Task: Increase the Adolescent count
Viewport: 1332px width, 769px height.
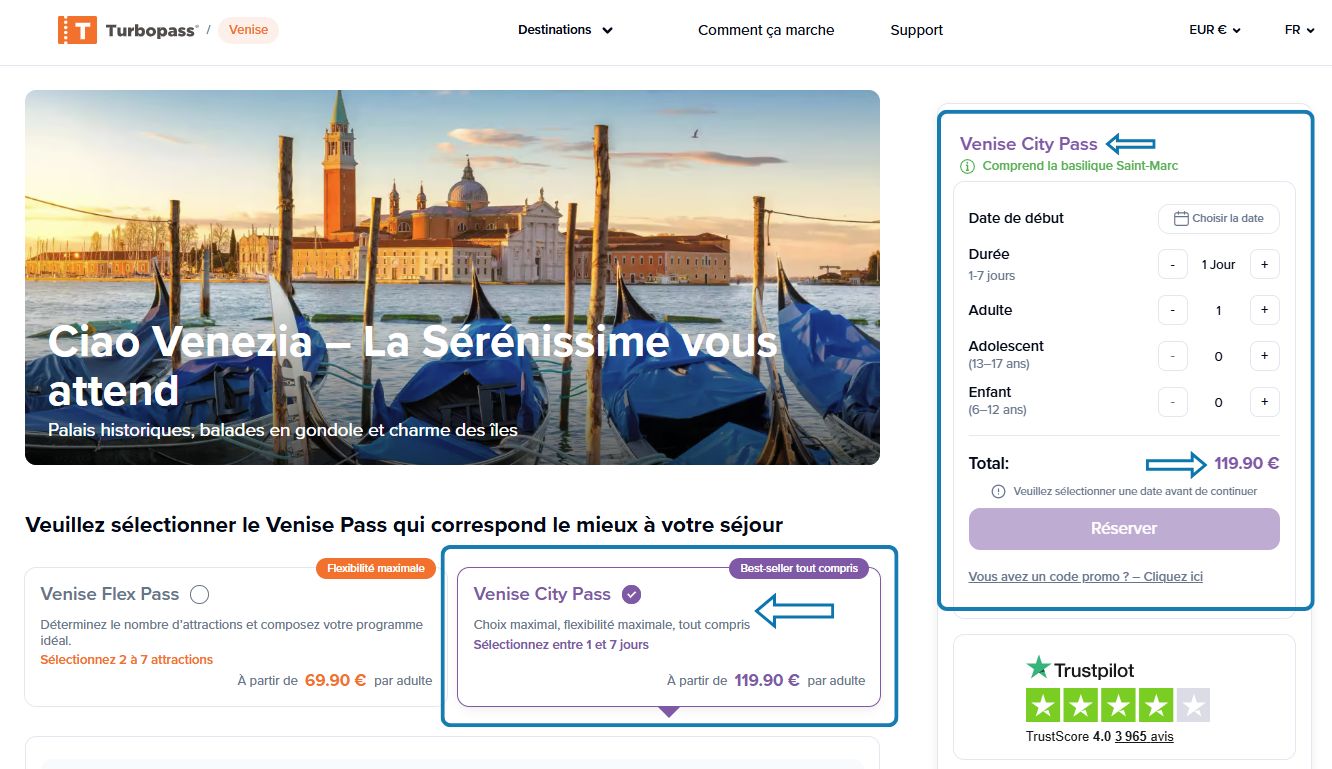Action: (1264, 355)
